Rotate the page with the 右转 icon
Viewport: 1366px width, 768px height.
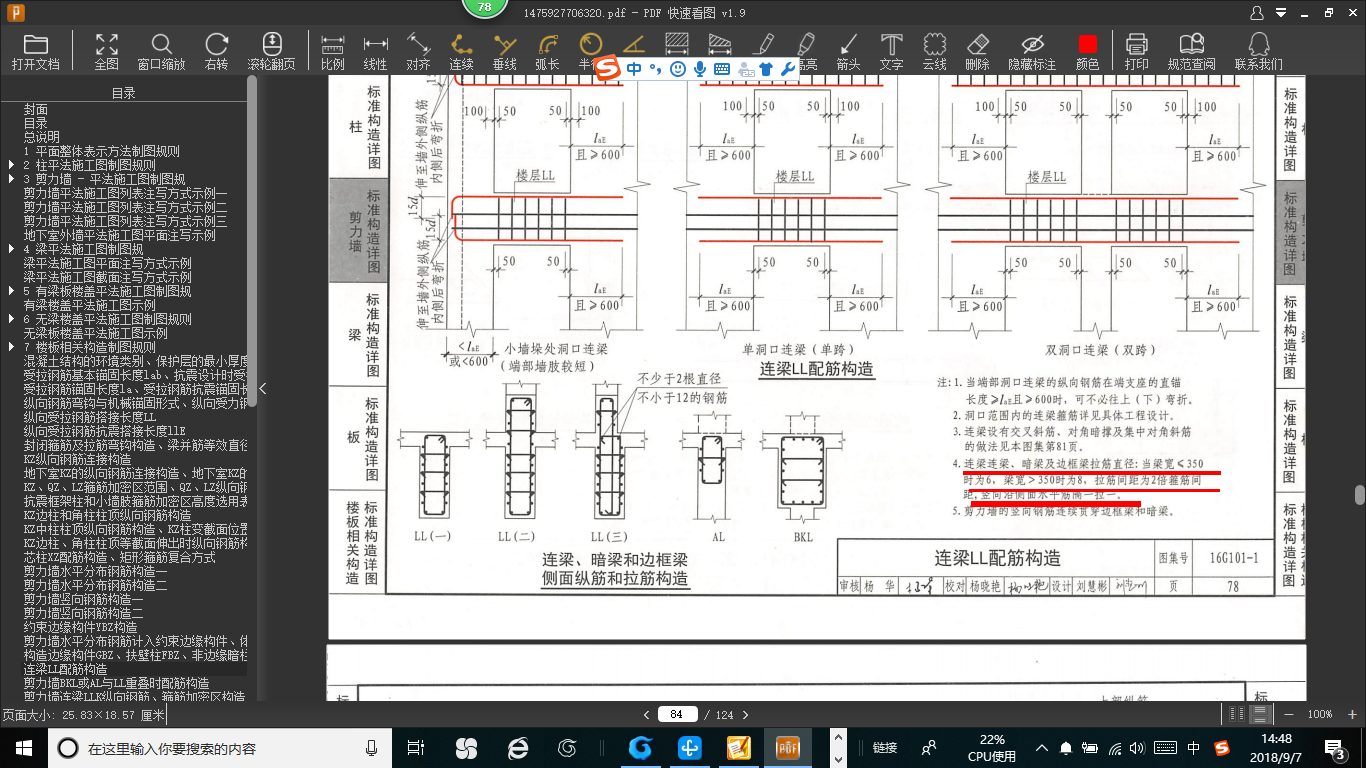215,47
